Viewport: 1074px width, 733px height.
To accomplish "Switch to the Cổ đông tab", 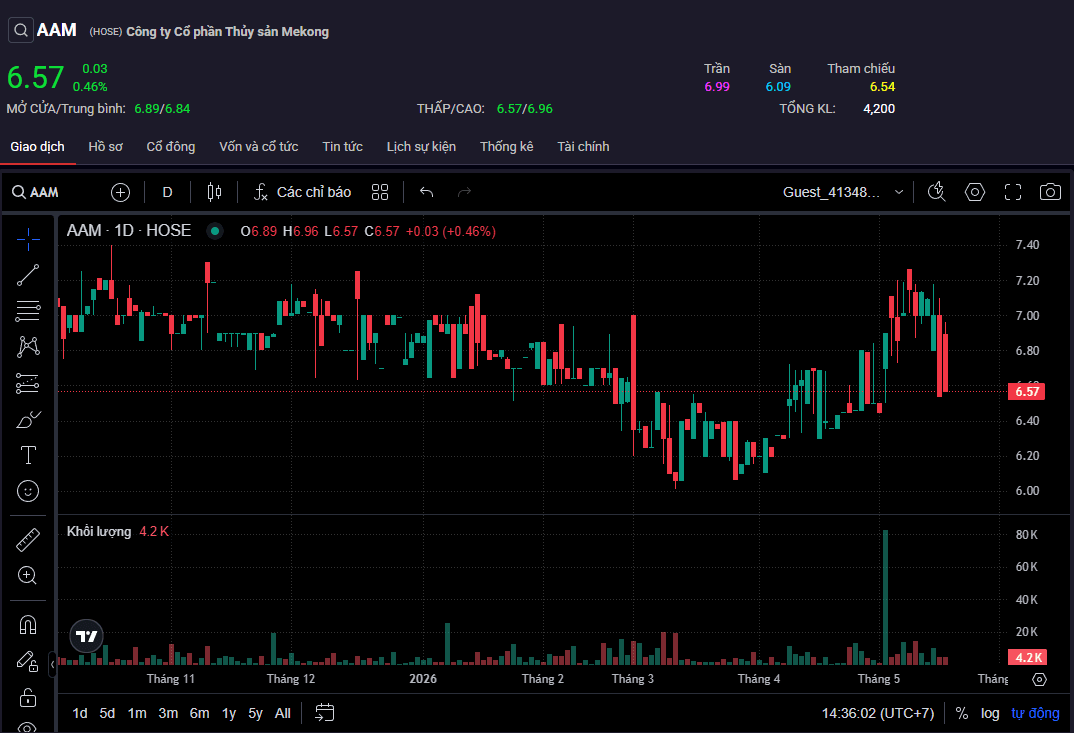I will [x=171, y=147].
